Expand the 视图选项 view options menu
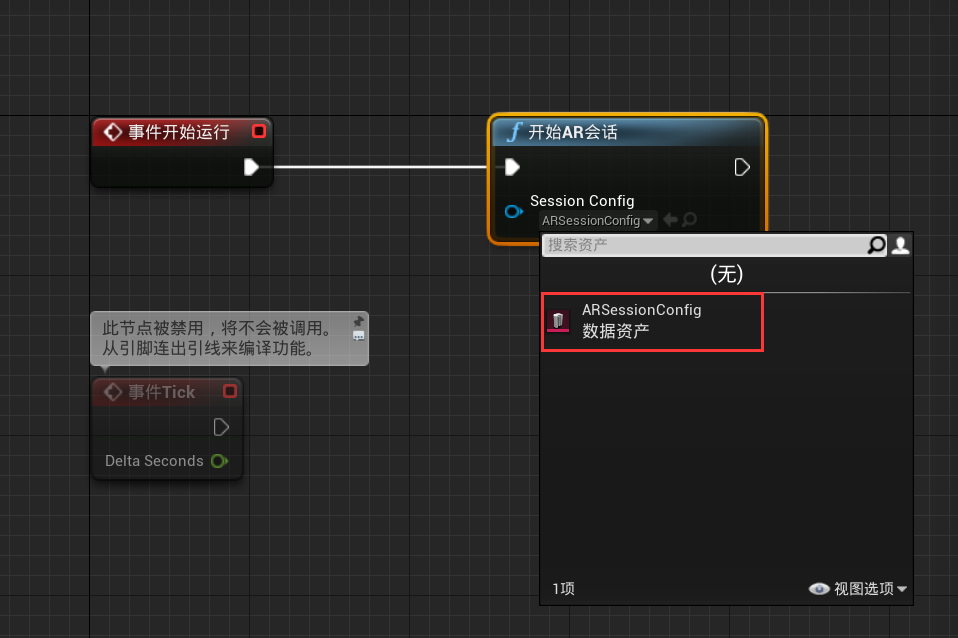Viewport: 958px width, 638px height. coord(858,589)
